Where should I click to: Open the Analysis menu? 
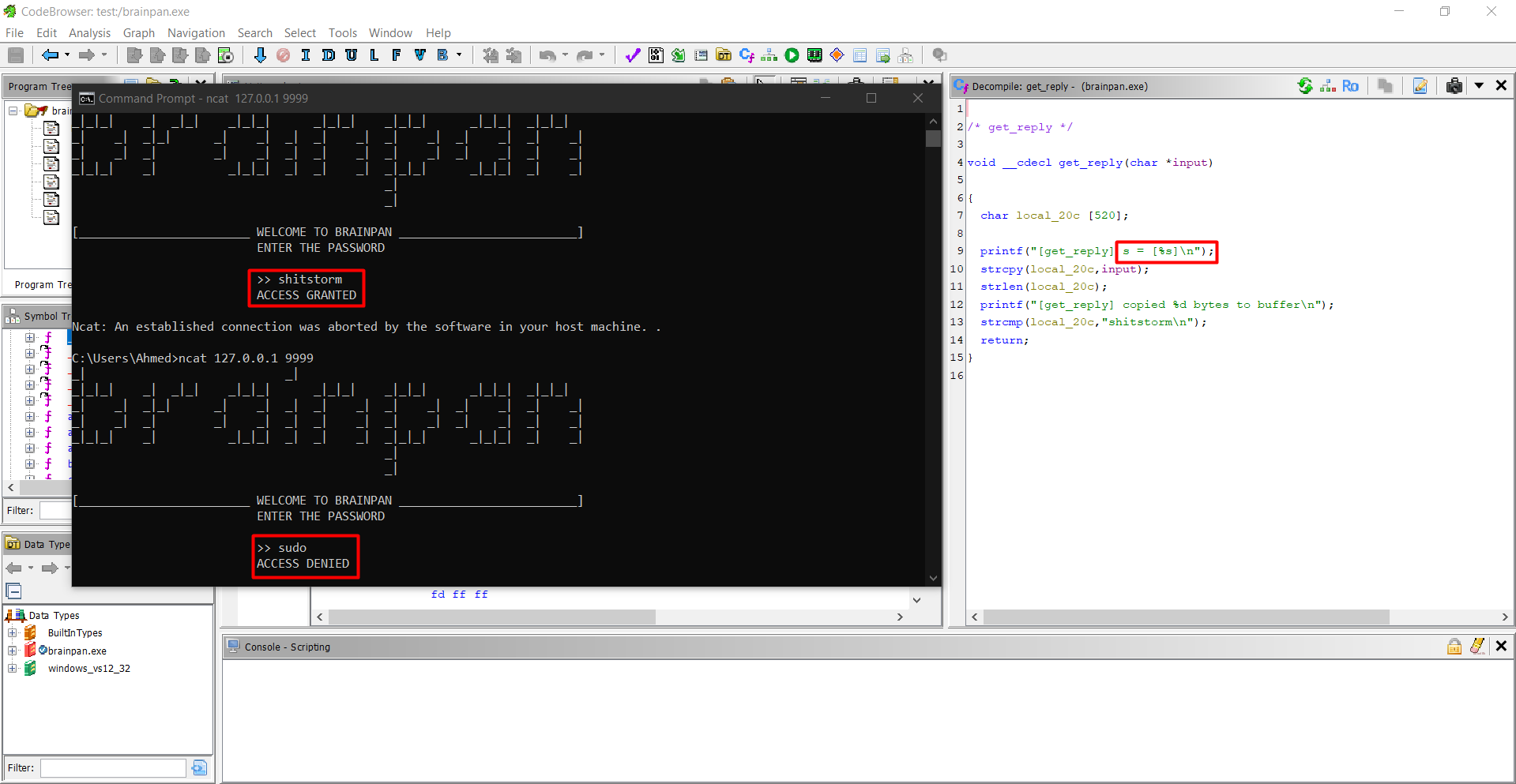89,33
